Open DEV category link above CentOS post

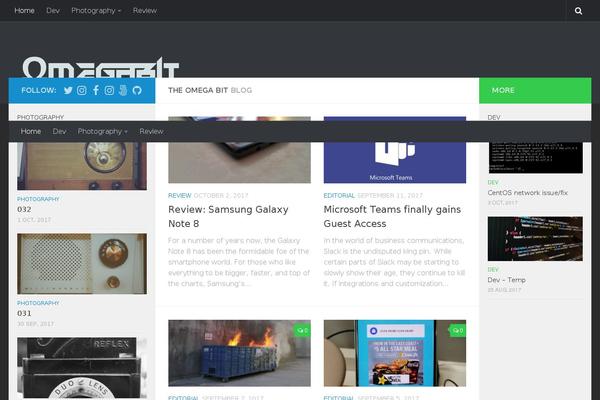493,183
